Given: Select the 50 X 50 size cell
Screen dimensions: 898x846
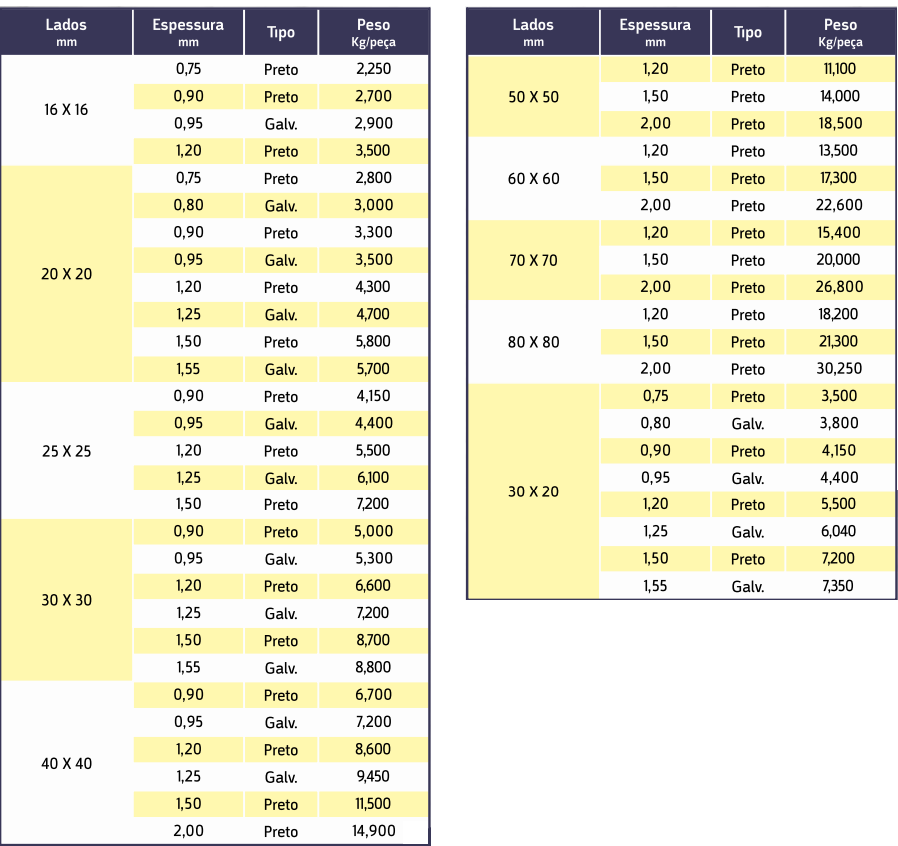Looking at the screenshot, I should 533,97.
